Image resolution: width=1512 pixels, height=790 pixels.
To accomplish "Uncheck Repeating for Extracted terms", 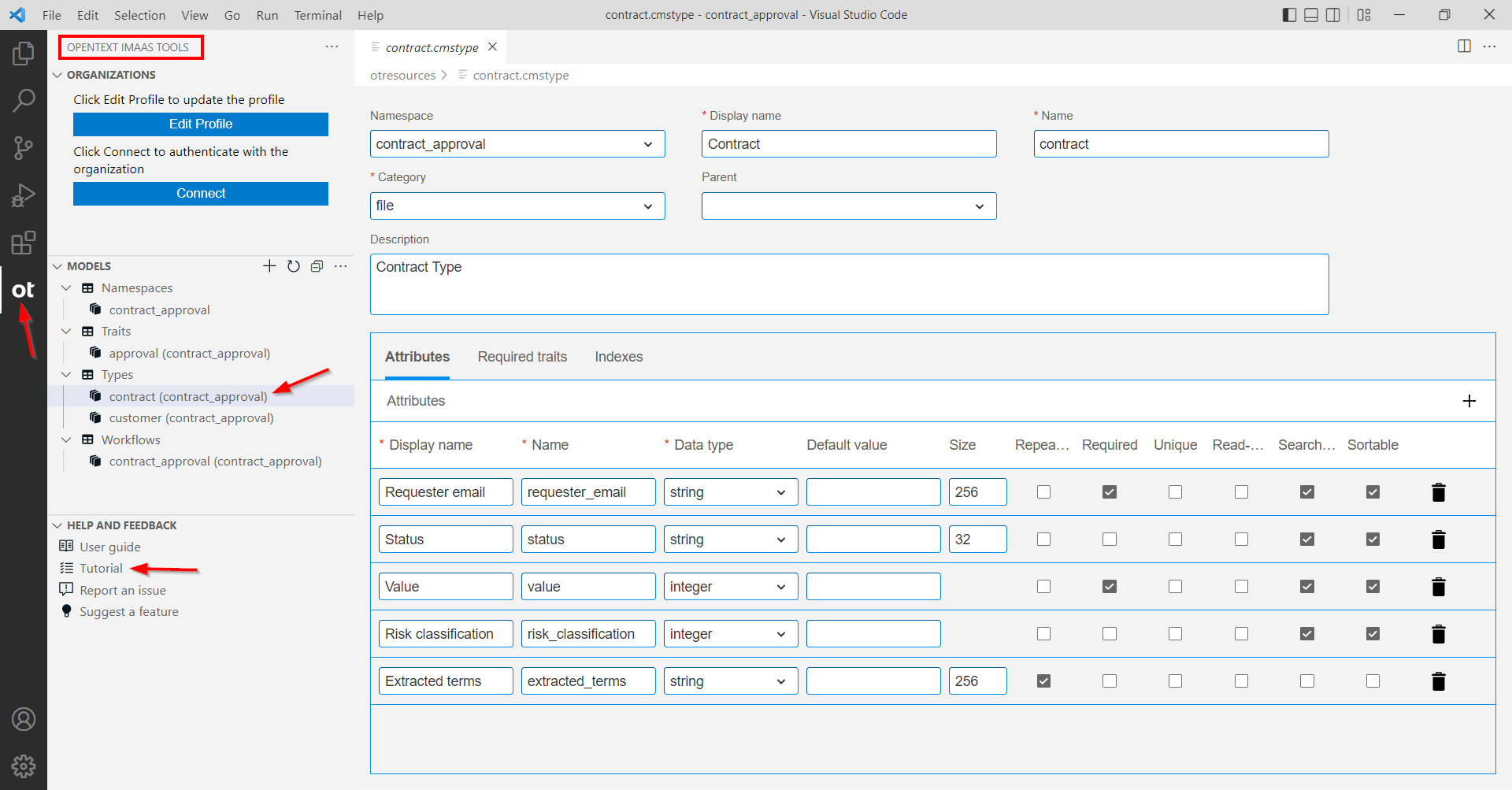I will click(1043, 681).
